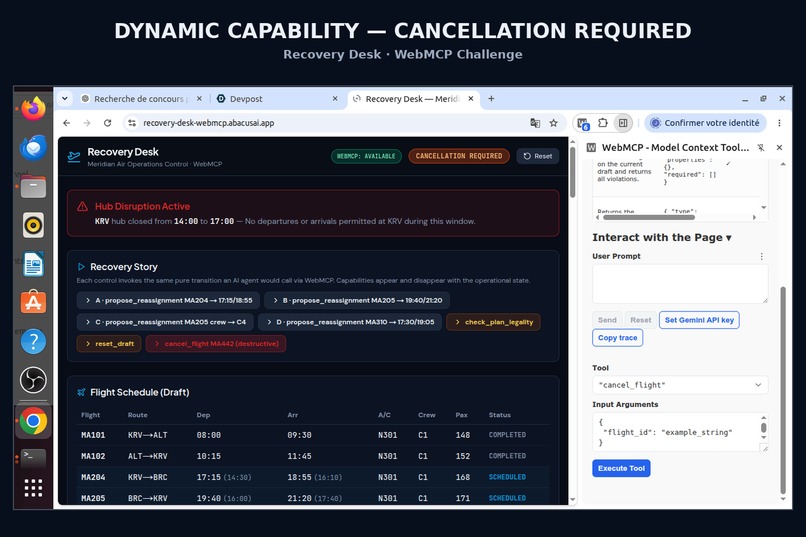Screen dimensions: 806x537
Task: Close the Devpost tab
Action: pos(335,99)
